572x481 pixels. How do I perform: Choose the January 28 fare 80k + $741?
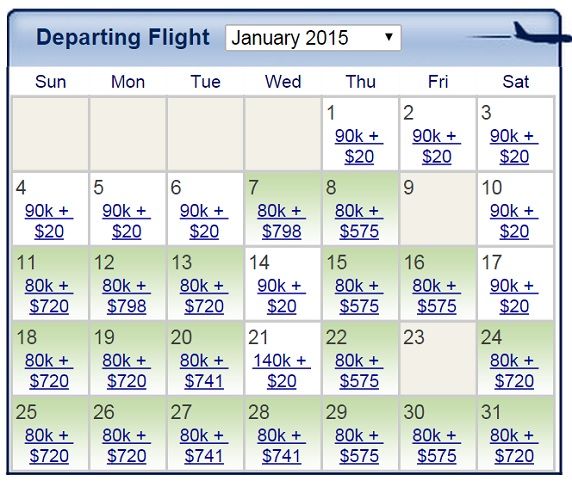[282, 446]
